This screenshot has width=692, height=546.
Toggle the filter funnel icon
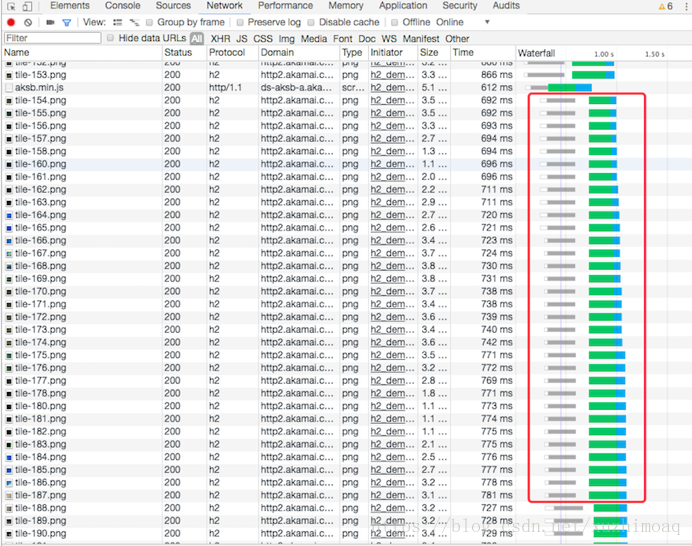[67, 23]
